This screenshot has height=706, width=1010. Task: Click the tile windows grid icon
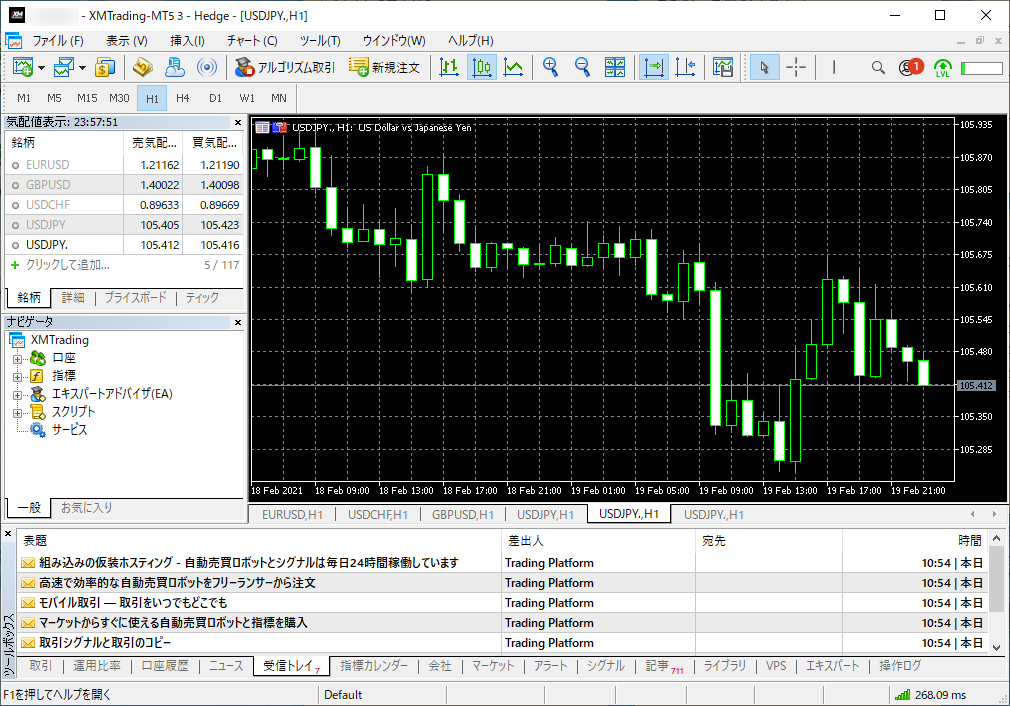615,67
